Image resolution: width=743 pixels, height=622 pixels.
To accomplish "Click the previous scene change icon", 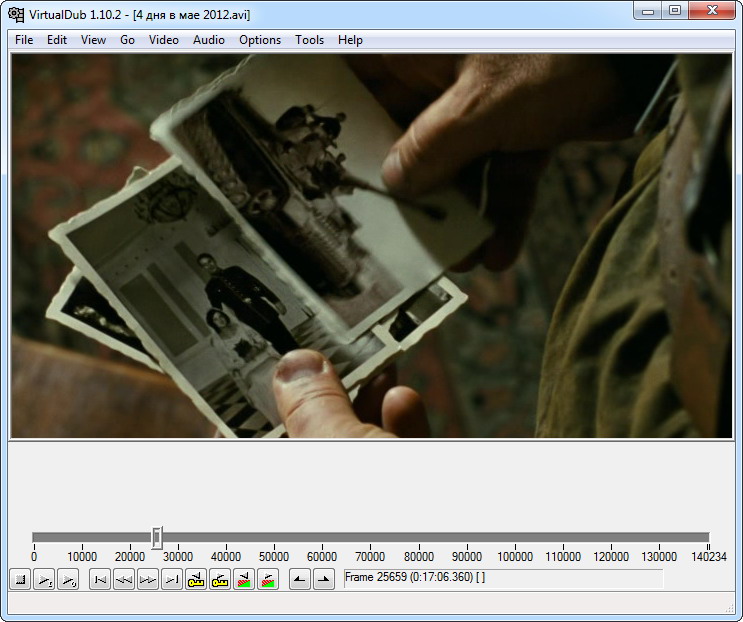I will point(244,579).
